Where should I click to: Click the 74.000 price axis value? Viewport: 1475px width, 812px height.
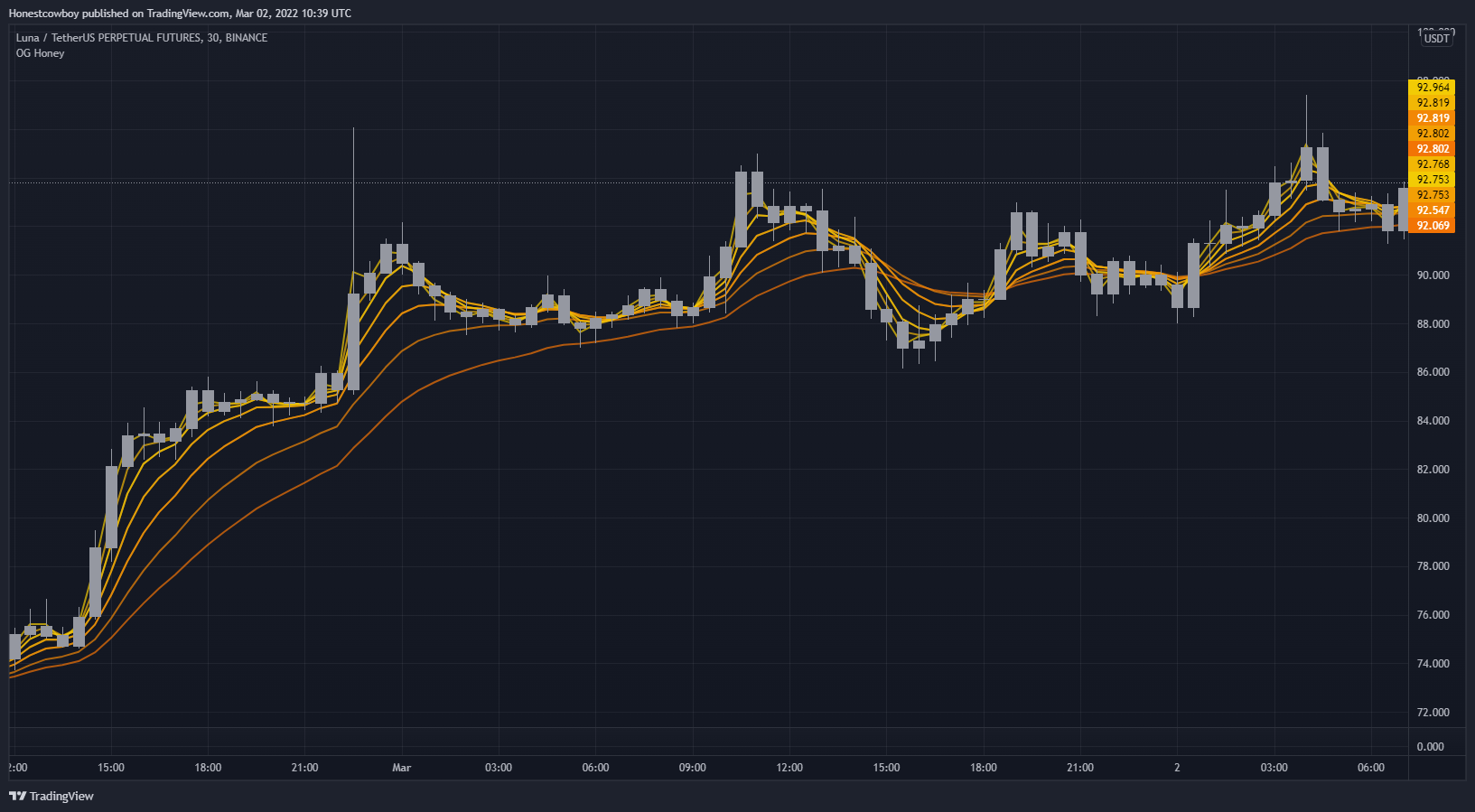(x=1433, y=664)
